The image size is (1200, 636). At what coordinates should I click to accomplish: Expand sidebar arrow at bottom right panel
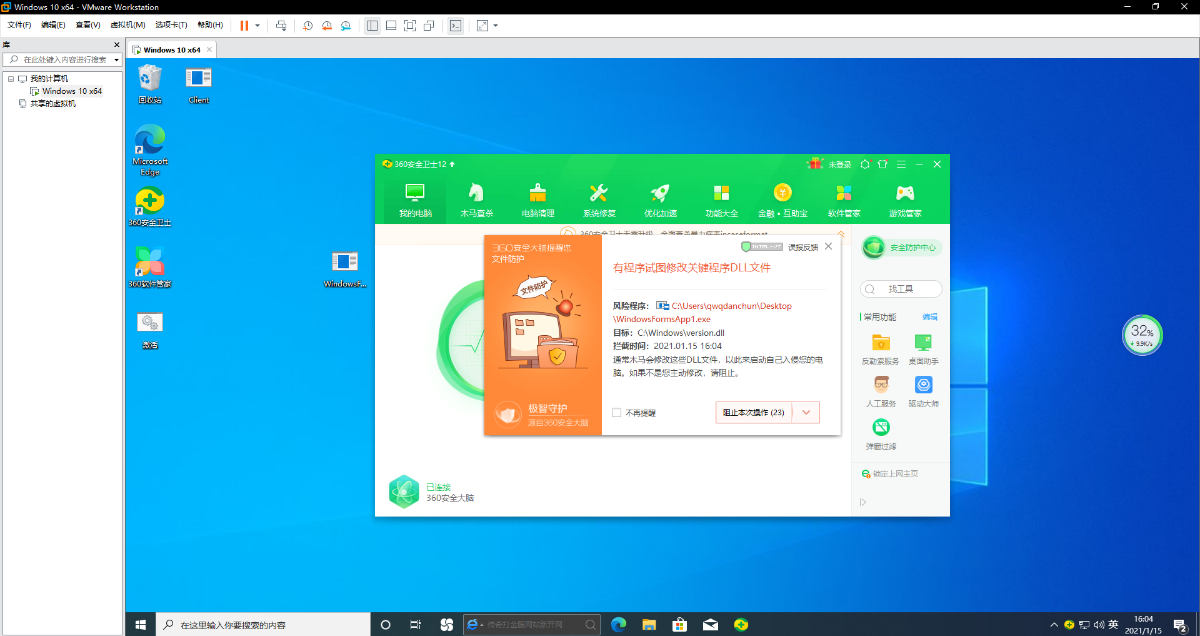[x=862, y=502]
